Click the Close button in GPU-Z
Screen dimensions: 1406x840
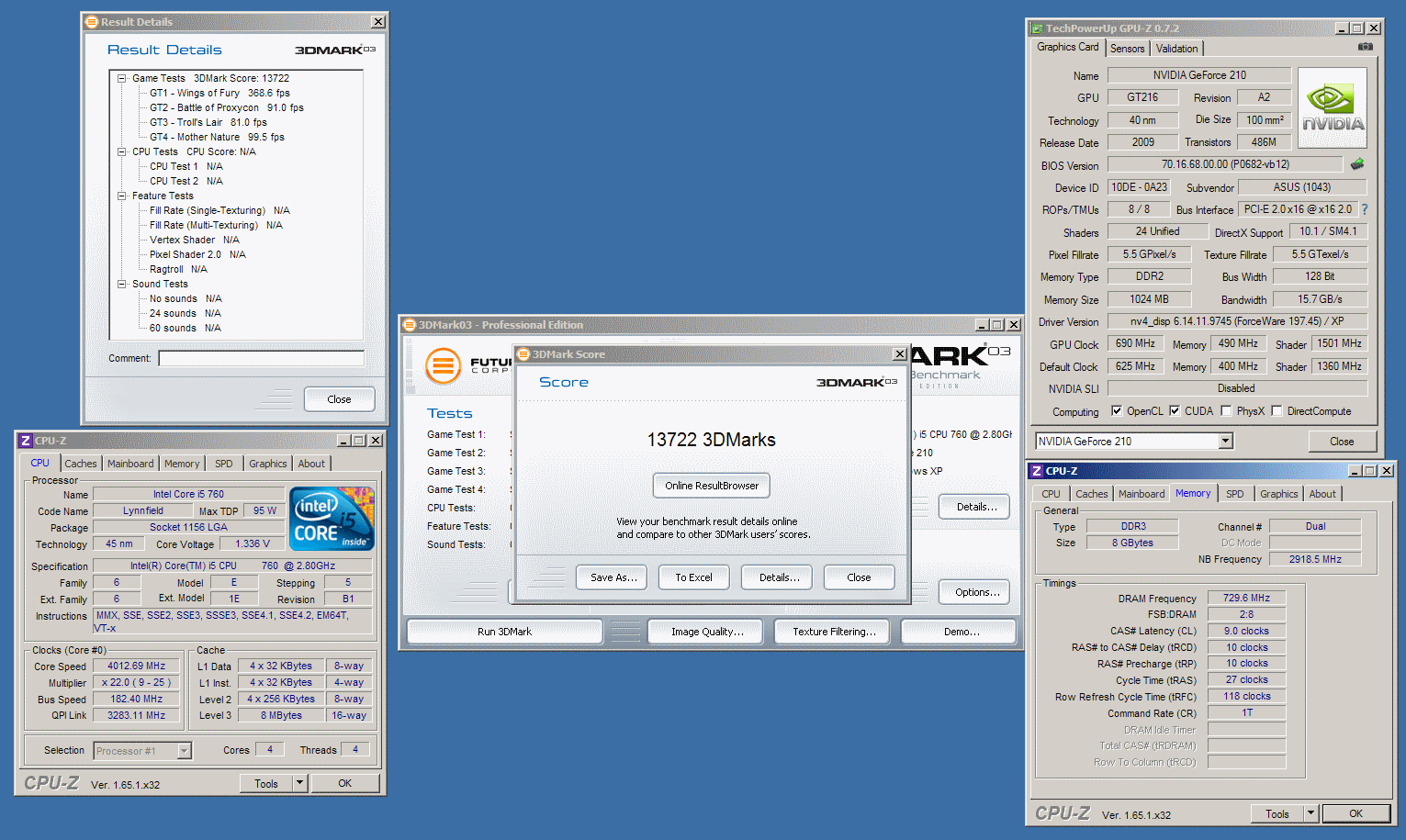tap(1342, 442)
